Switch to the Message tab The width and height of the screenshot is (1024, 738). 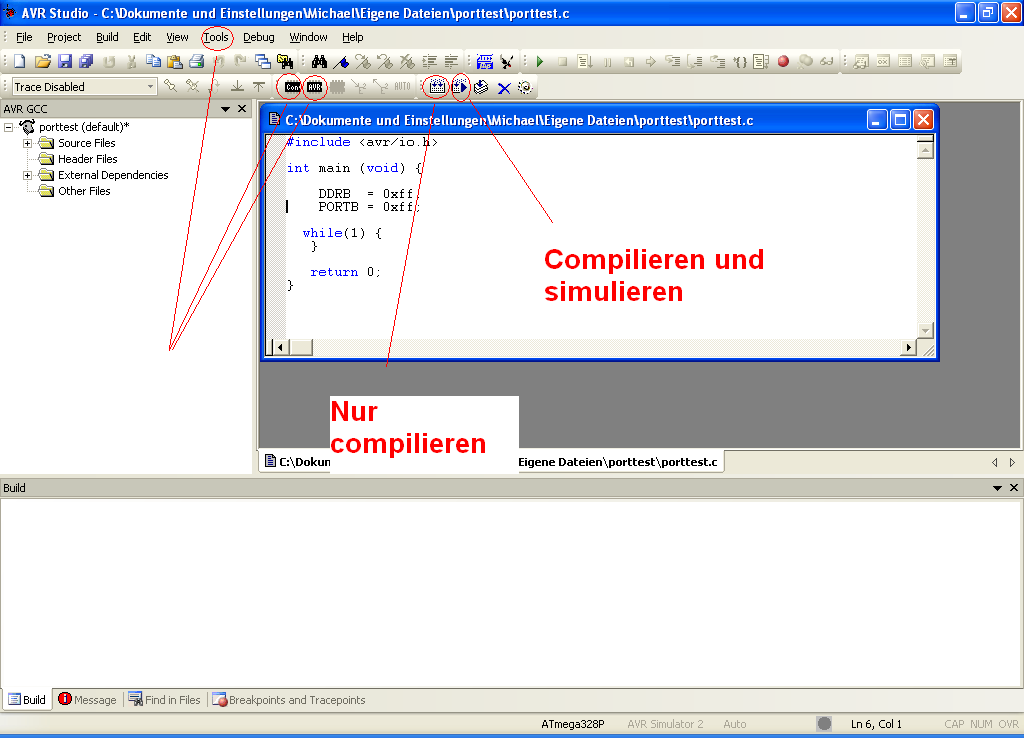coord(88,699)
